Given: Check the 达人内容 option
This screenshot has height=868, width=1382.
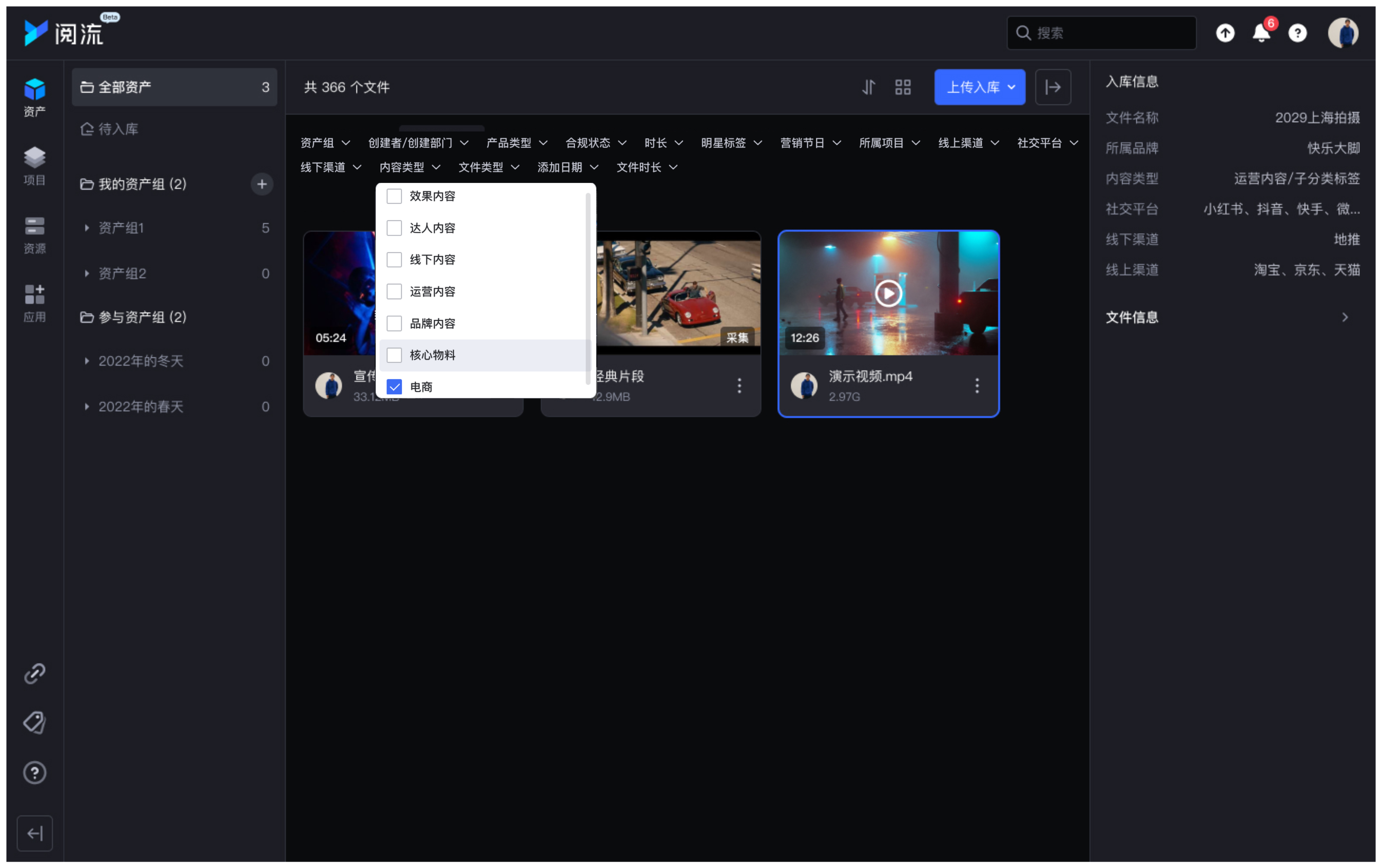Looking at the screenshot, I should 394,228.
